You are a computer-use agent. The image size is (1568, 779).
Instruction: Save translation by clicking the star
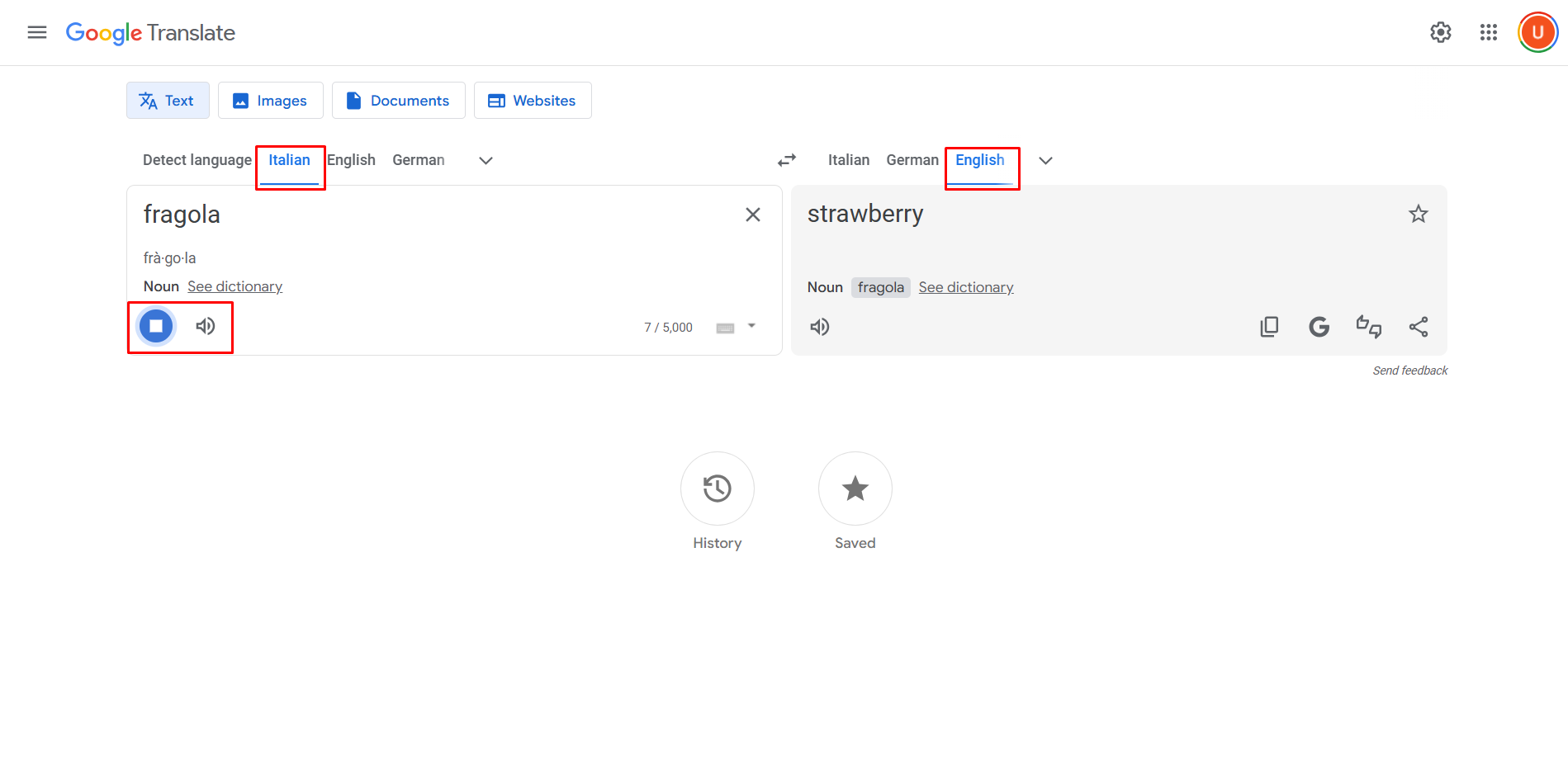coord(1418,213)
